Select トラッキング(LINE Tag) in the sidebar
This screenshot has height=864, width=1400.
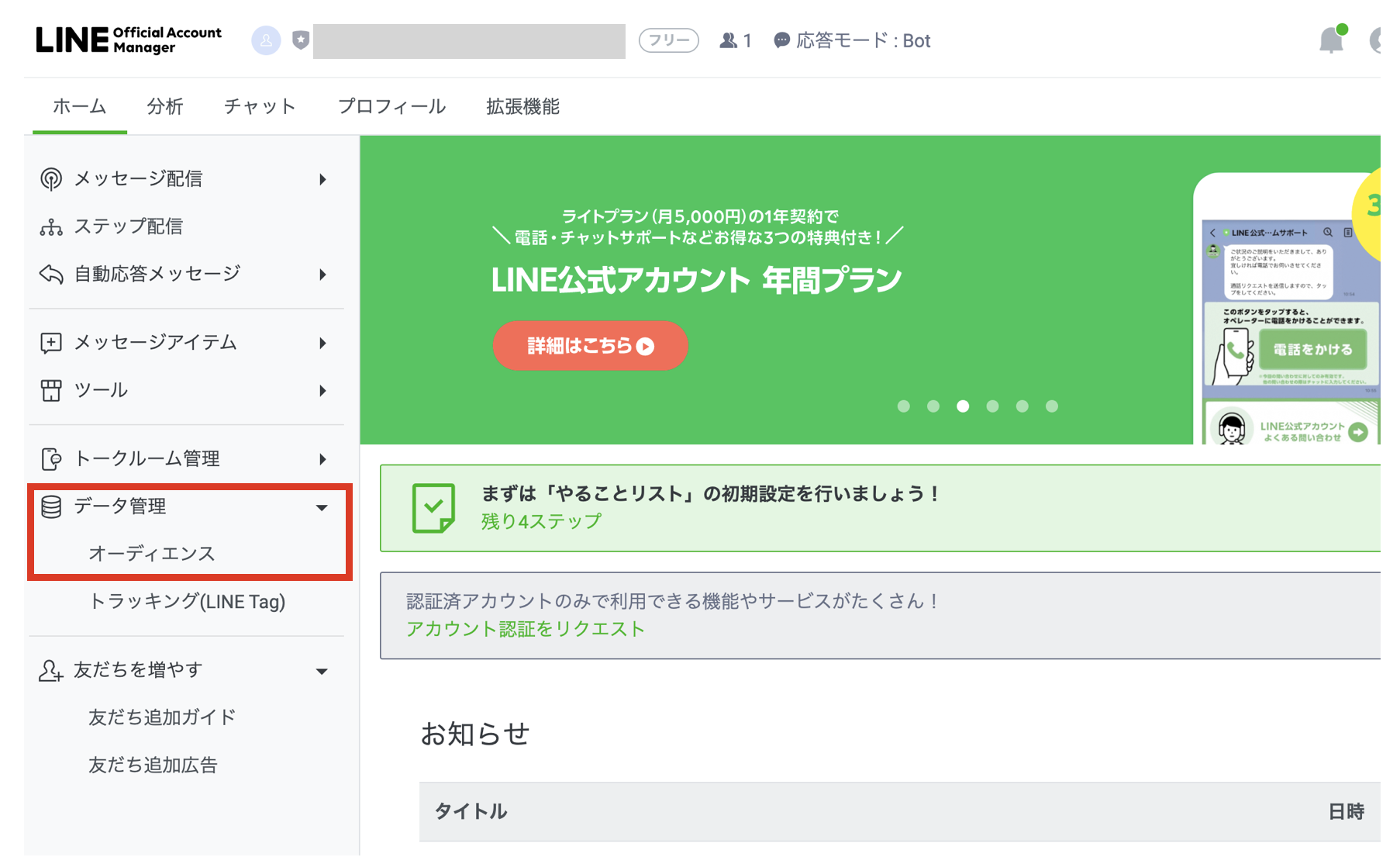pyautogui.click(x=187, y=601)
